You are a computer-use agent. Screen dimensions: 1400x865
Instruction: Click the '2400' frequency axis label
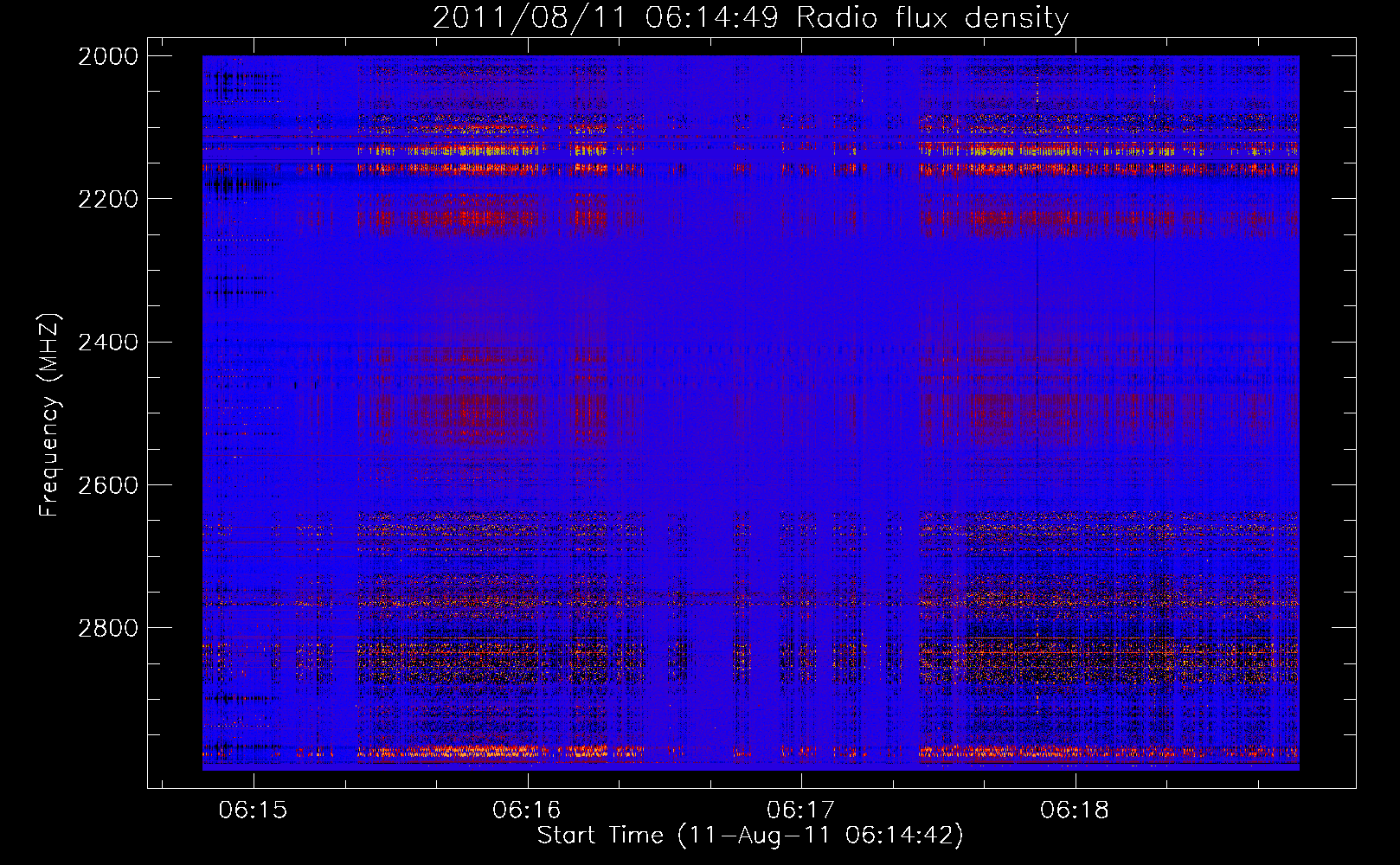[108, 343]
